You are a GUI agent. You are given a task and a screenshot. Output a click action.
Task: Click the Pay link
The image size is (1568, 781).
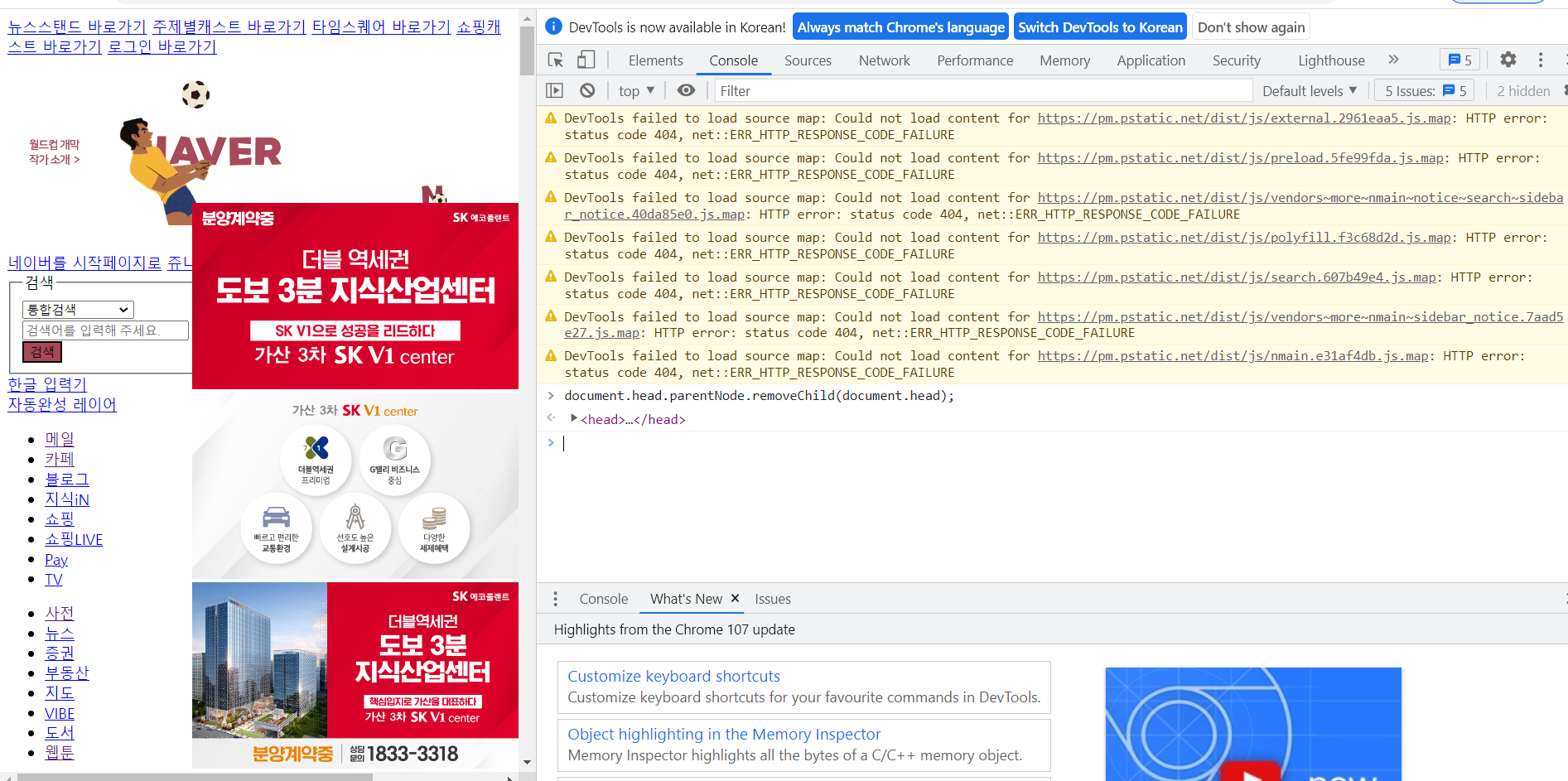[x=56, y=559]
